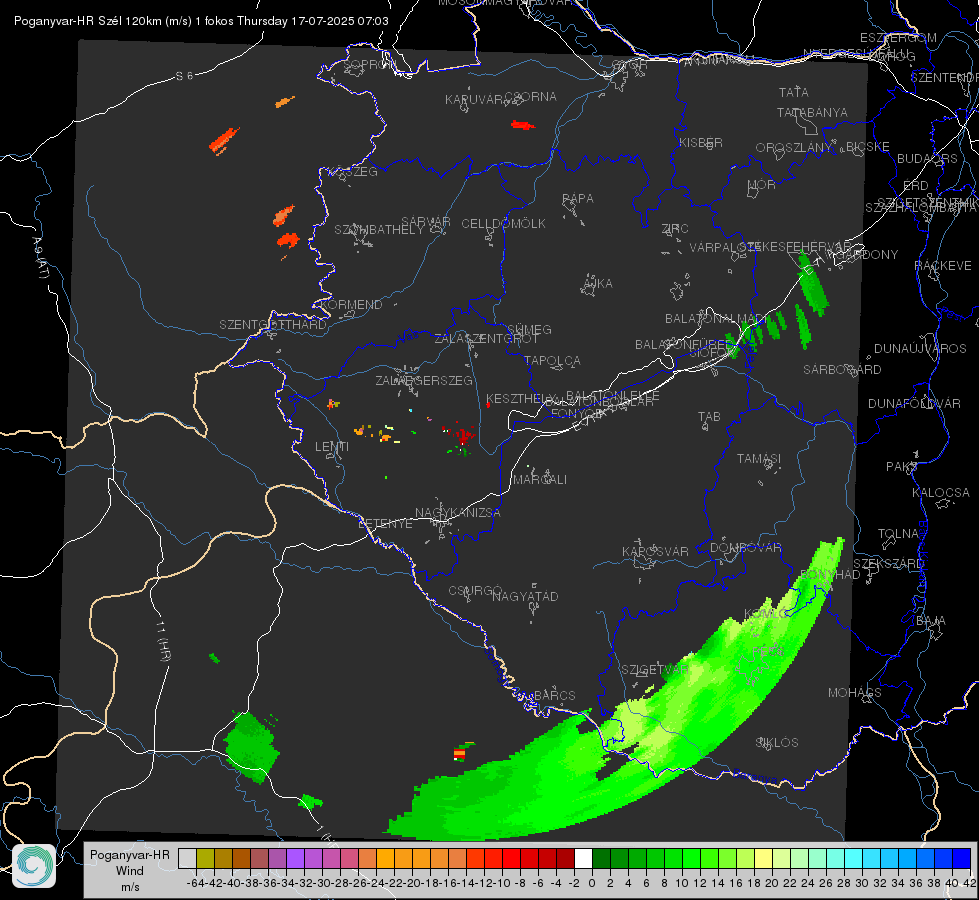979x900 pixels.
Task: Pick the light gray swatch at legend start
Action: [187, 858]
